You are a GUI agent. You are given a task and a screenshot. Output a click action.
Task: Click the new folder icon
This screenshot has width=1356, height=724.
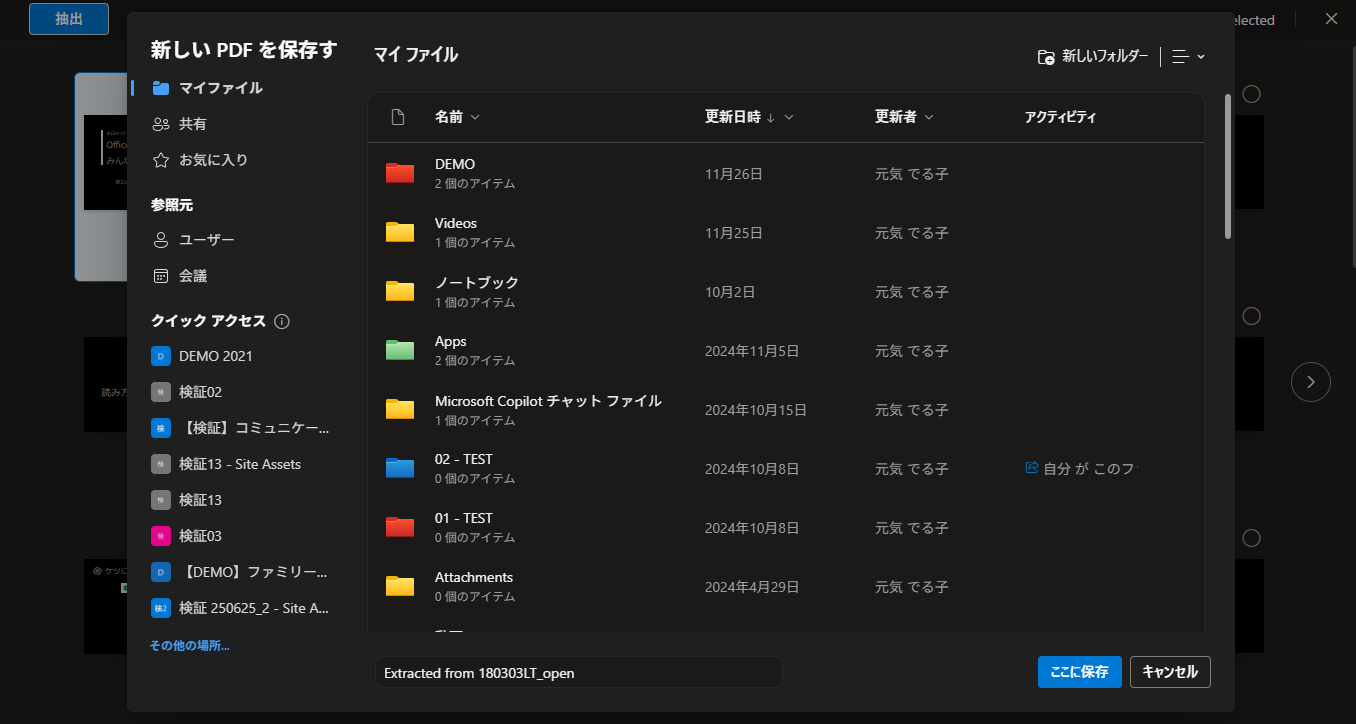pyautogui.click(x=1046, y=57)
